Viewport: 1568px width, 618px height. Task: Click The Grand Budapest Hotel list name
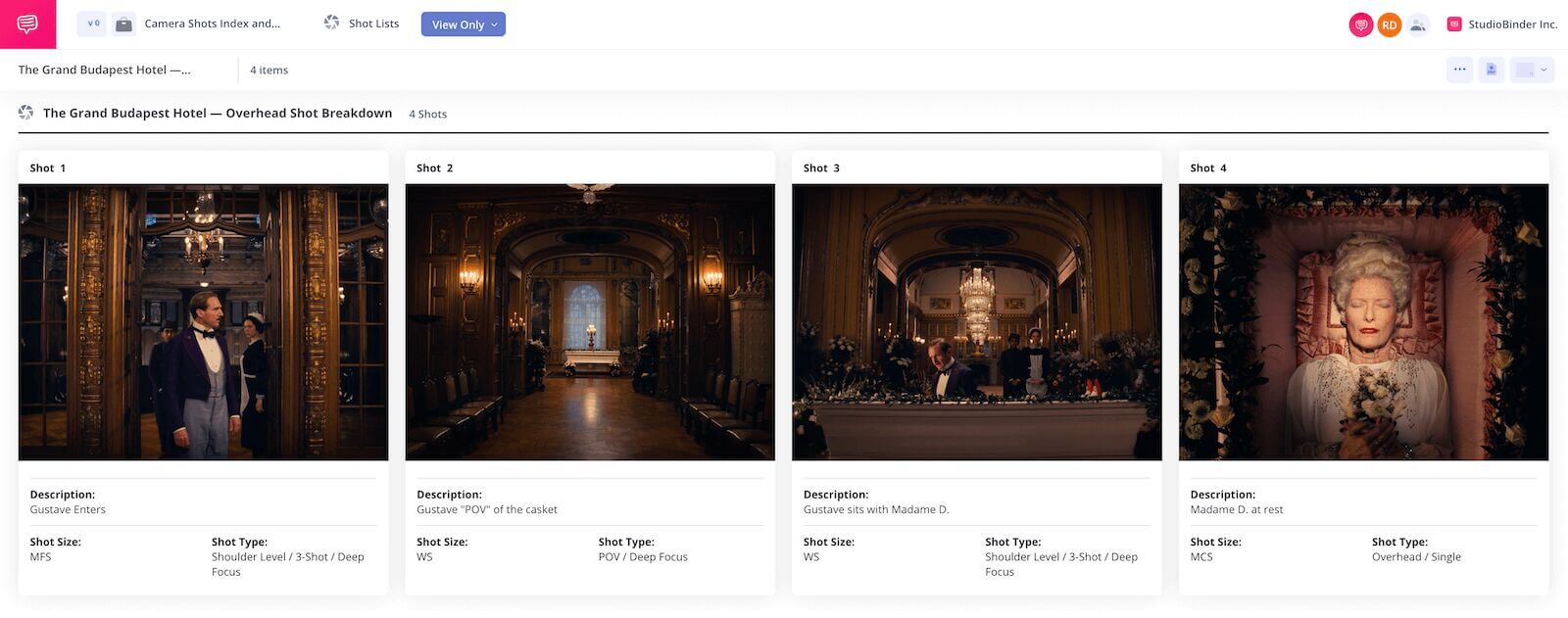104,71
